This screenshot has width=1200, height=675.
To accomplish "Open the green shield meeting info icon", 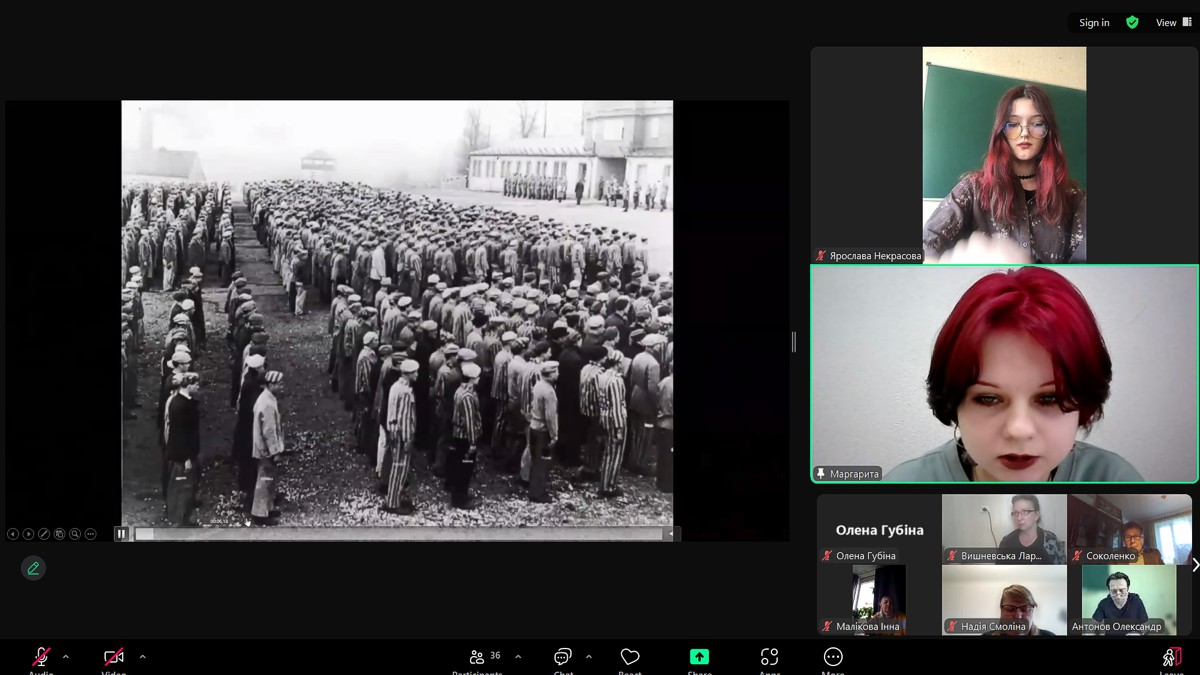I will (x=1132, y=23).
